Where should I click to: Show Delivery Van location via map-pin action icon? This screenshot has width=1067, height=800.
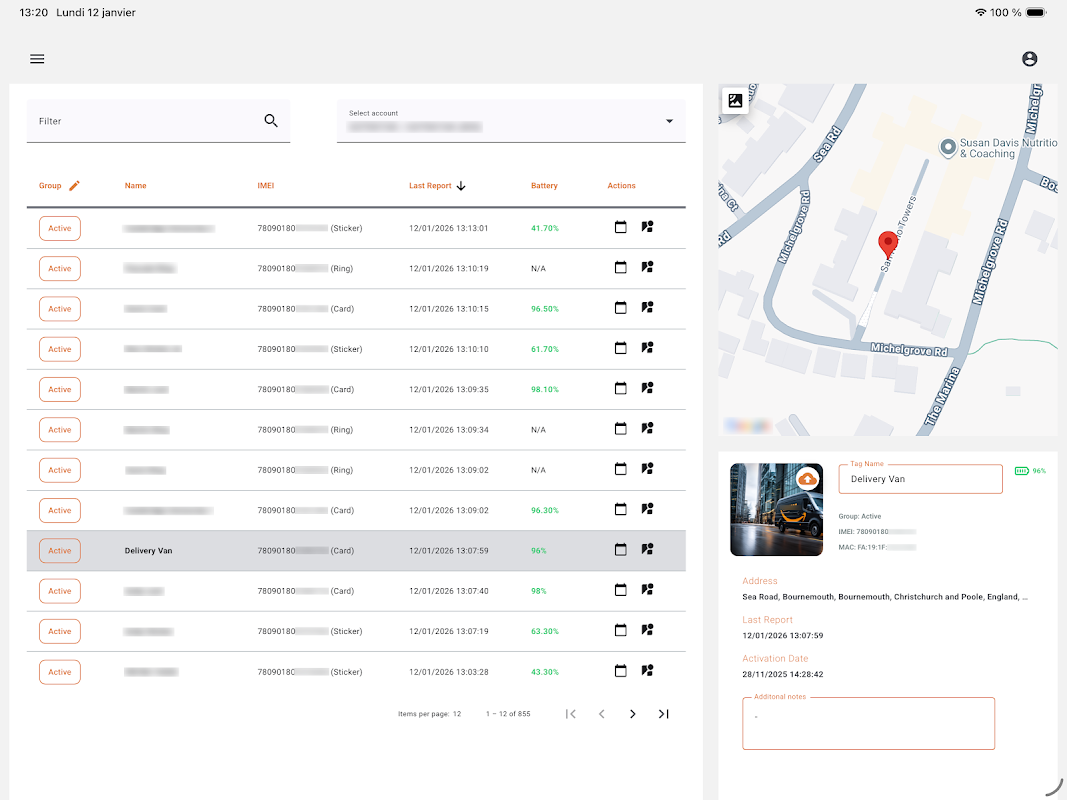[647, 550]
